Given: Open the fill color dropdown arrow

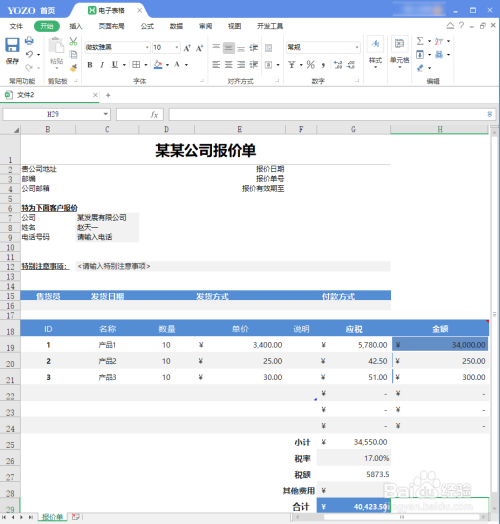Looking at the screenshot, I should [167, 65].
